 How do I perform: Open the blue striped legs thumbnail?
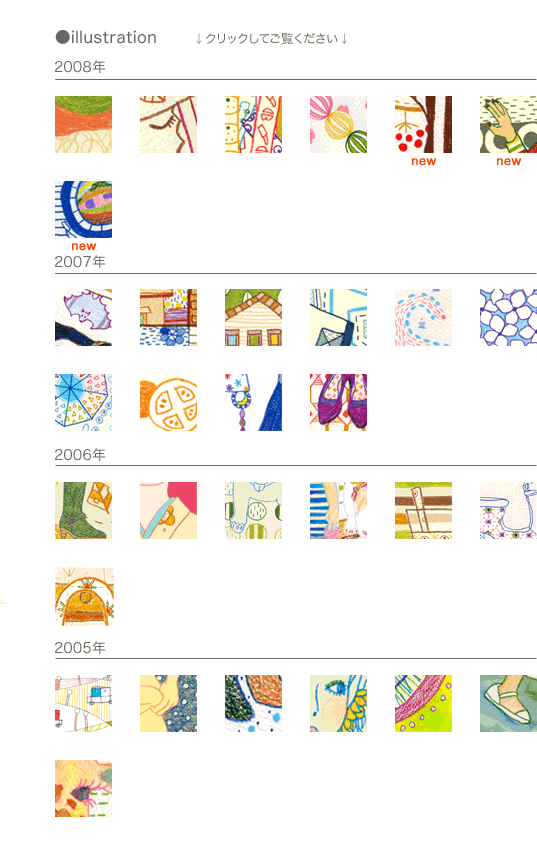click(338, 510)
